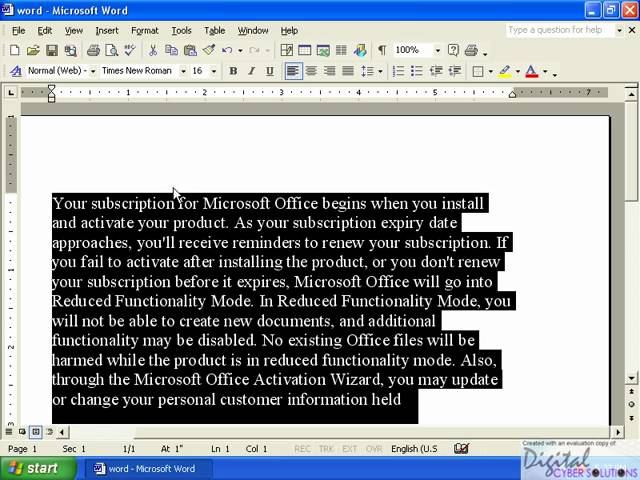This screenshot has height=480, width=640.
Task: Save the document with floppy disk icon
Action: (x=51, y=50)
